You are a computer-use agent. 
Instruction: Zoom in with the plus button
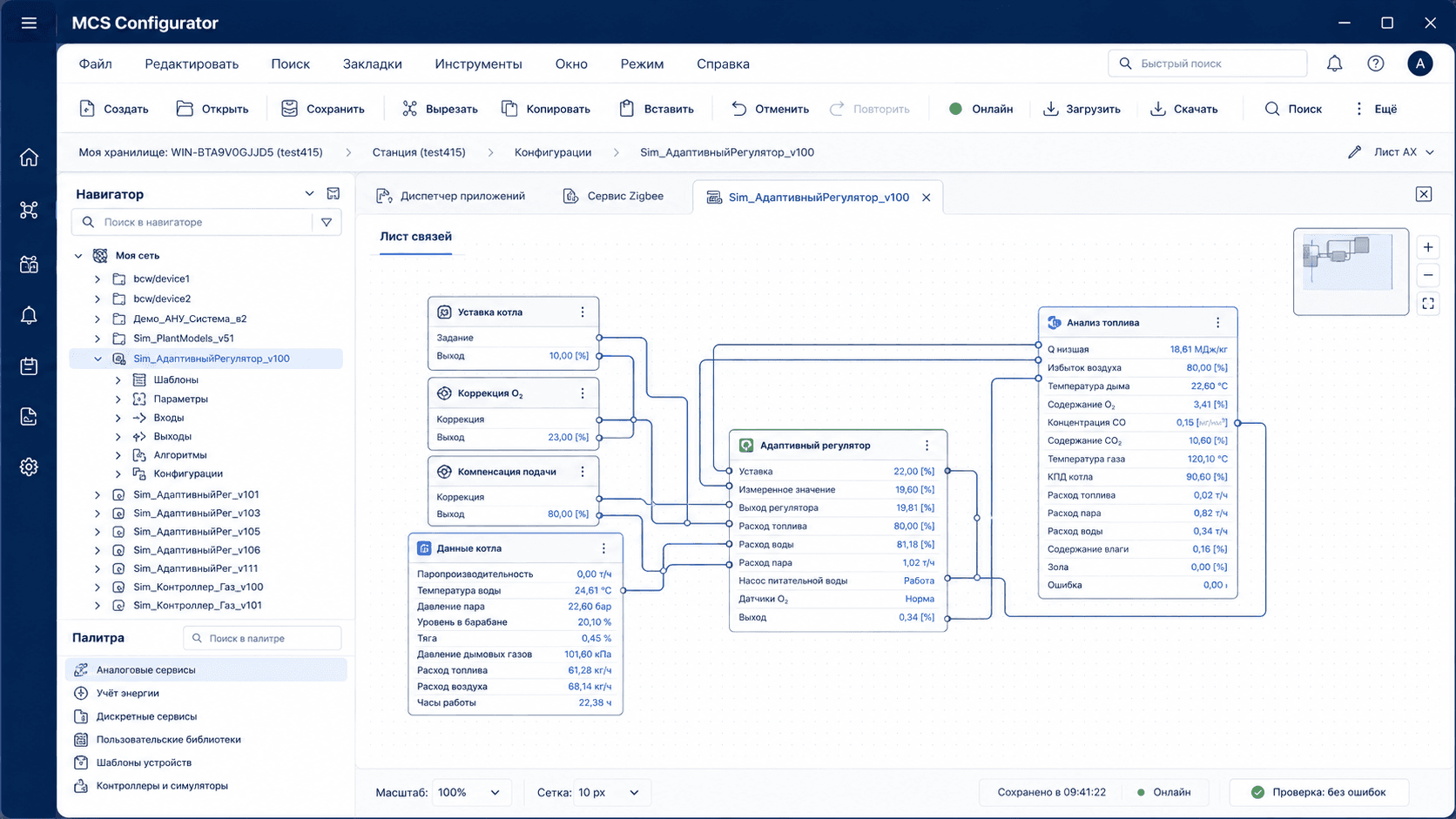click(x=1428, y=247)
